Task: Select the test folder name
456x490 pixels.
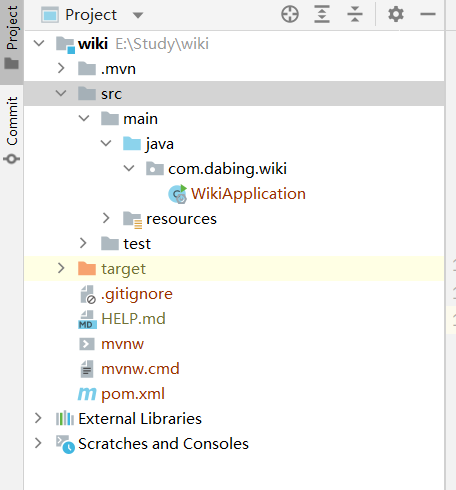Action: [137, 244]
